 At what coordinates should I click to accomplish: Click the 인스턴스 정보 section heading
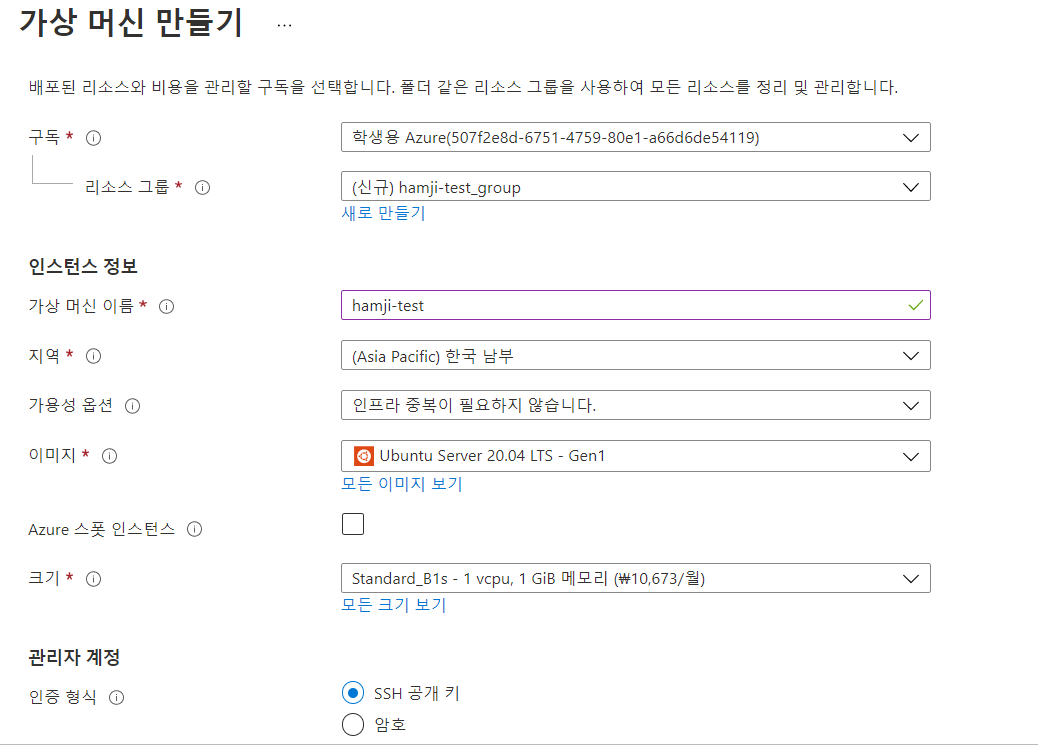point(83,267)
